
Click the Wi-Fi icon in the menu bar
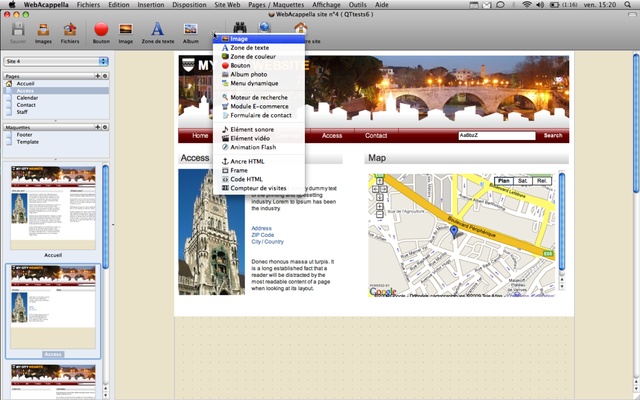527,5
